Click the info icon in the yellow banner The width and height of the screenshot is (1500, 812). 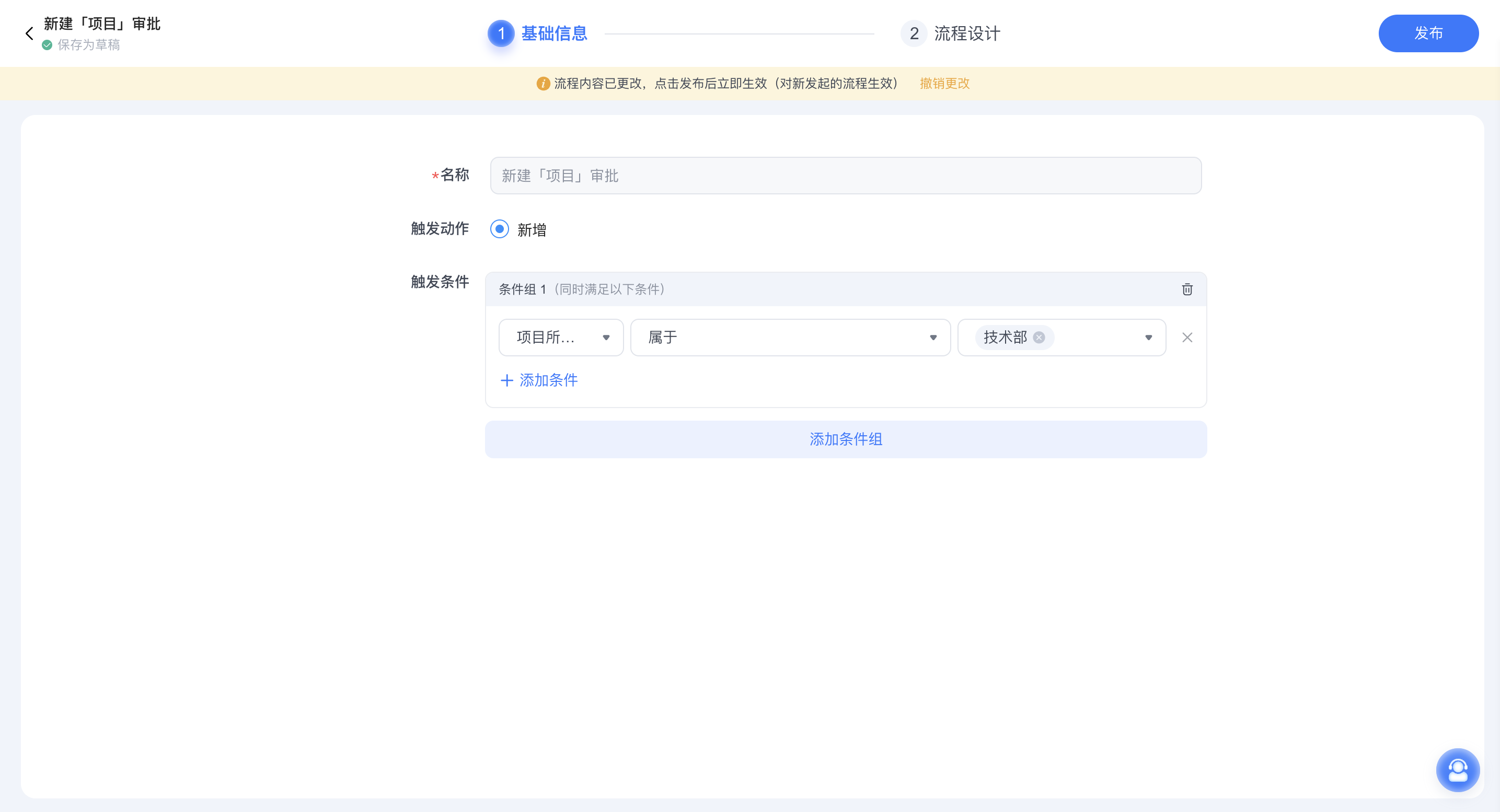543,83
